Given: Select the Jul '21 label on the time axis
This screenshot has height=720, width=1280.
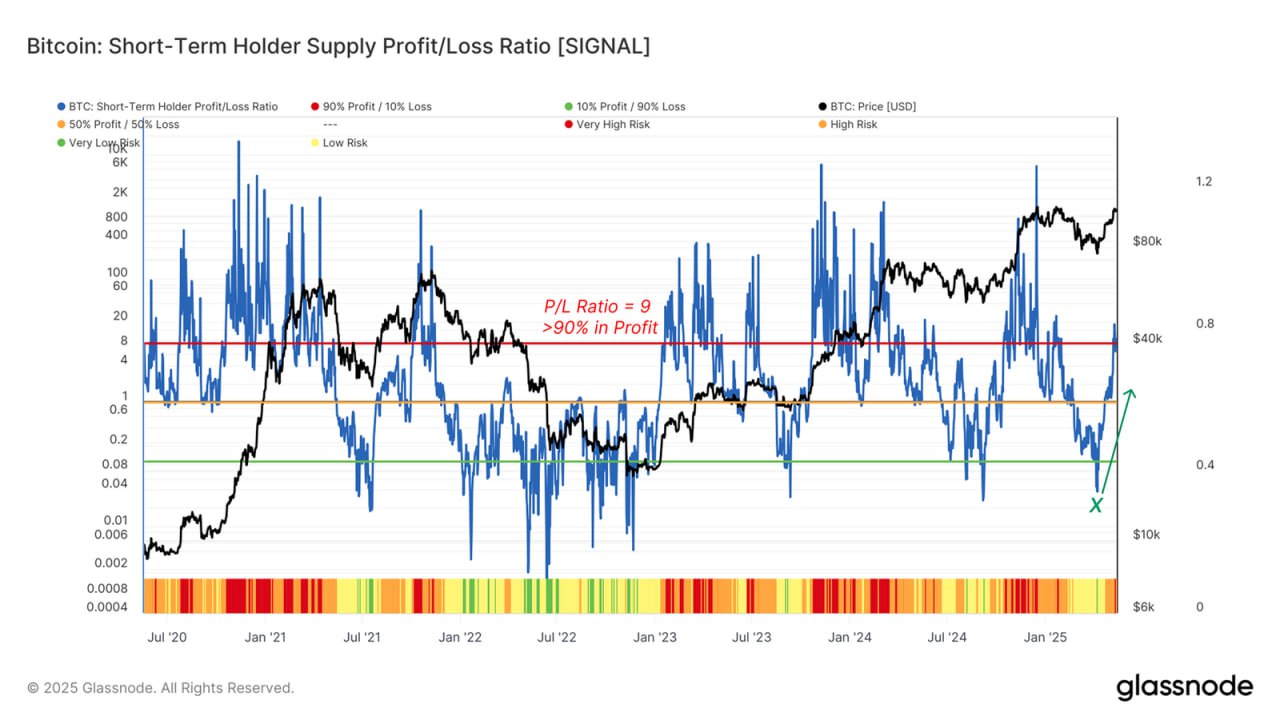Looking at the screenshot, I should (362, 636).
